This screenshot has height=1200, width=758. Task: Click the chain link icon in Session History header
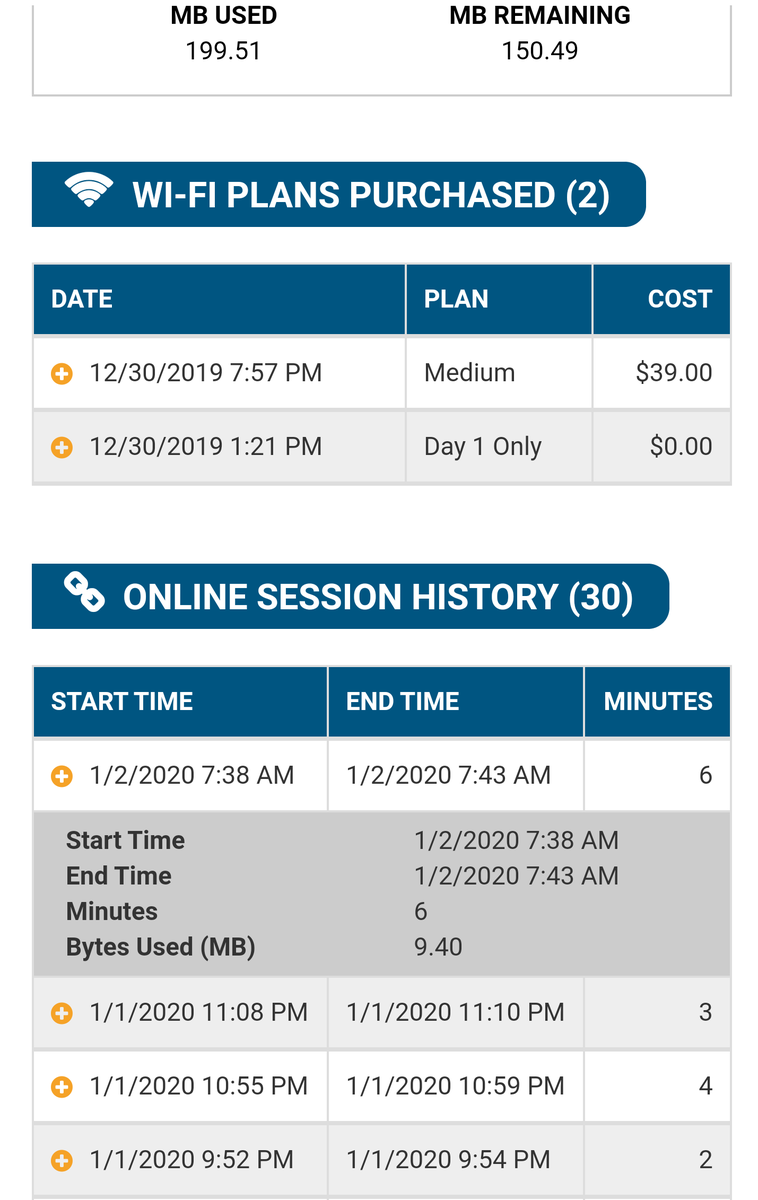[84, 593]
